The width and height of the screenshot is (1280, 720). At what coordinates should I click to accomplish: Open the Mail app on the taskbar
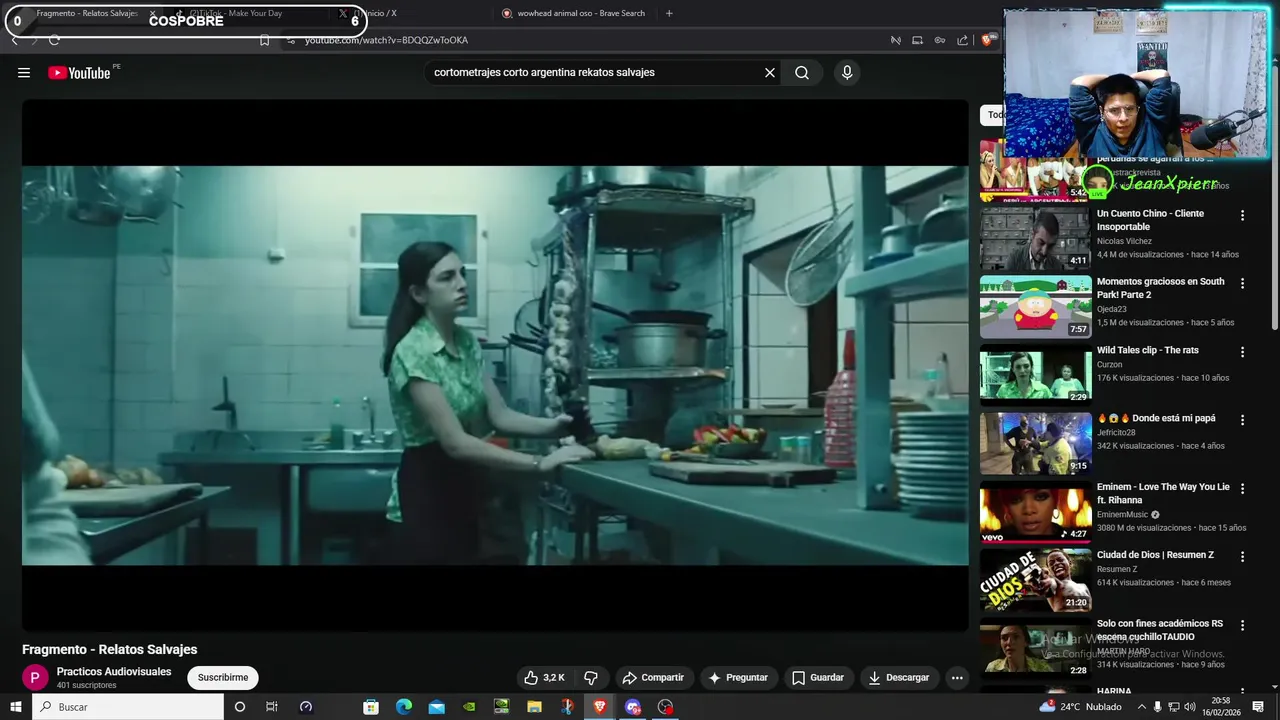click(437, 707)
